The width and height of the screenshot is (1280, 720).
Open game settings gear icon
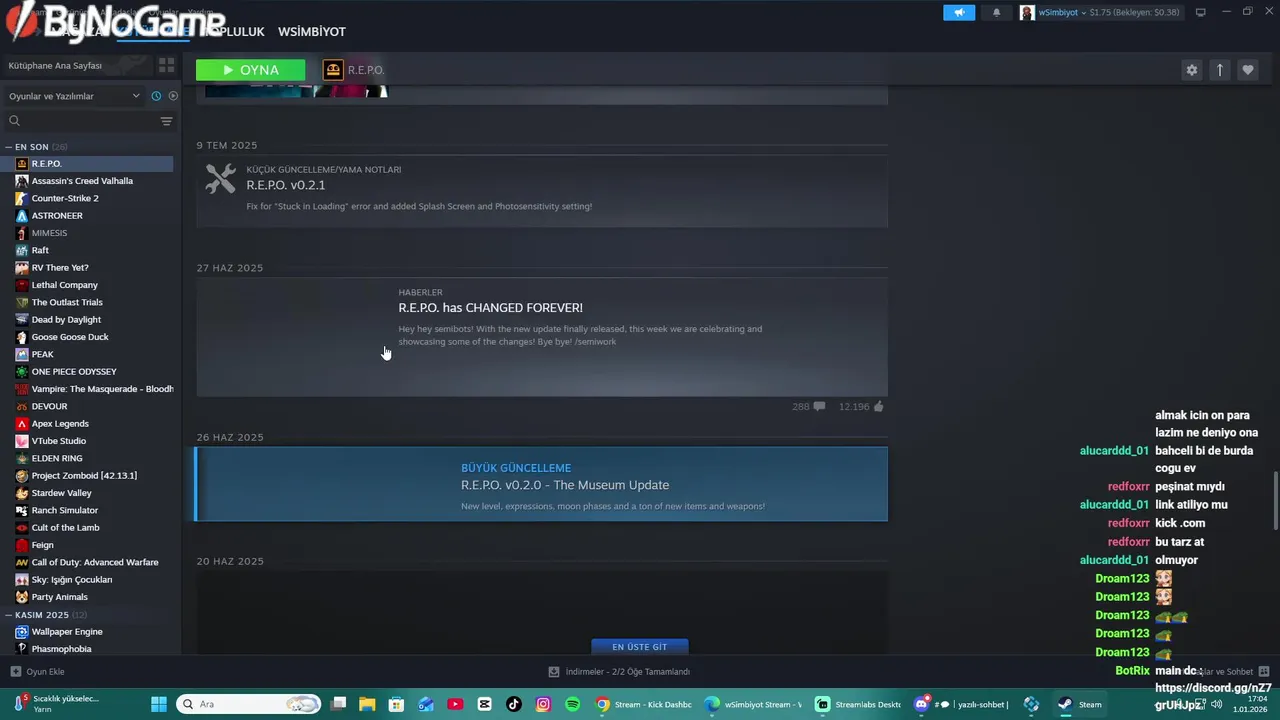click(1191, 70)
